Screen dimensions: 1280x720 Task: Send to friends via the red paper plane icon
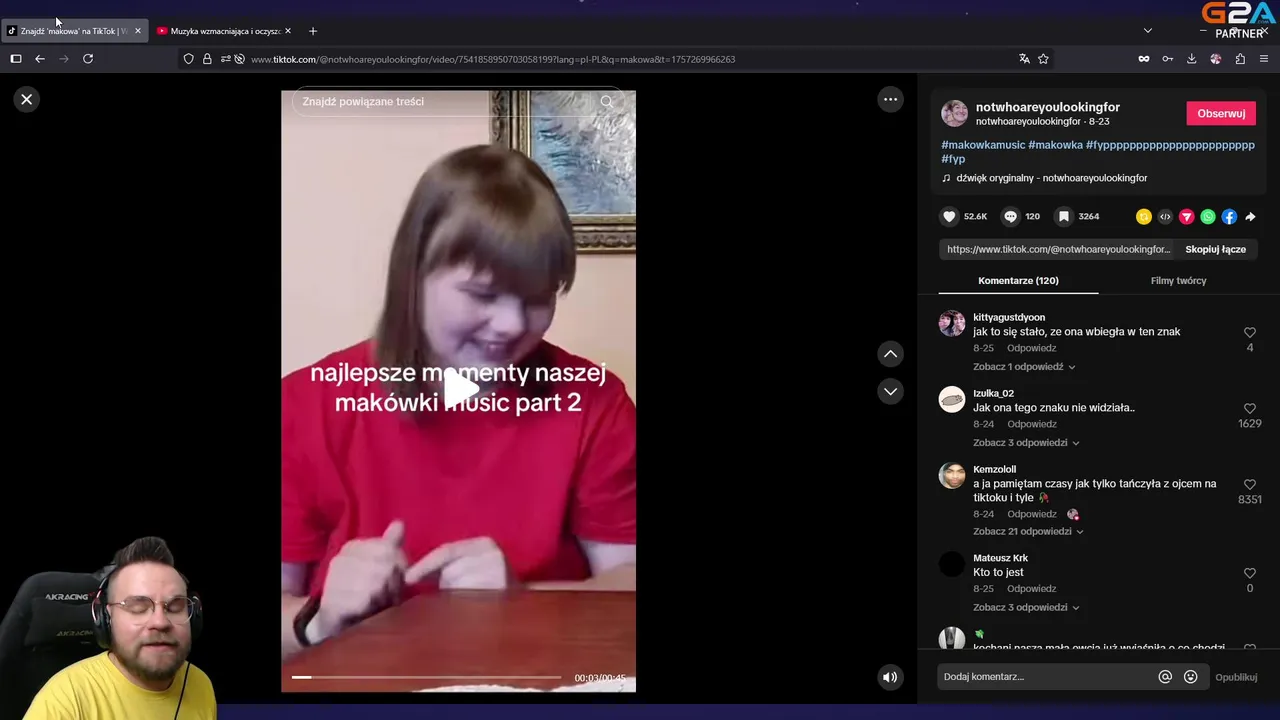click(x=1186, y=216)
